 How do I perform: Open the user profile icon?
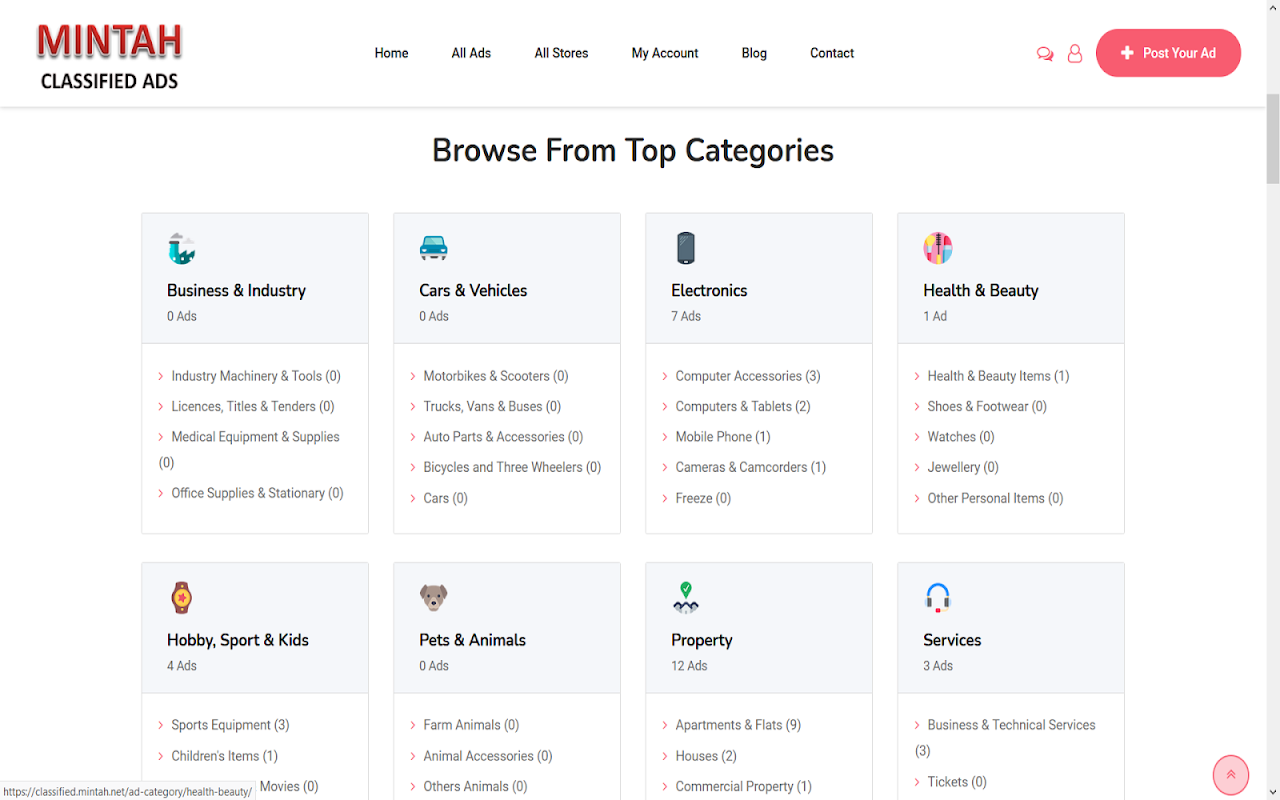[1075, 54]
